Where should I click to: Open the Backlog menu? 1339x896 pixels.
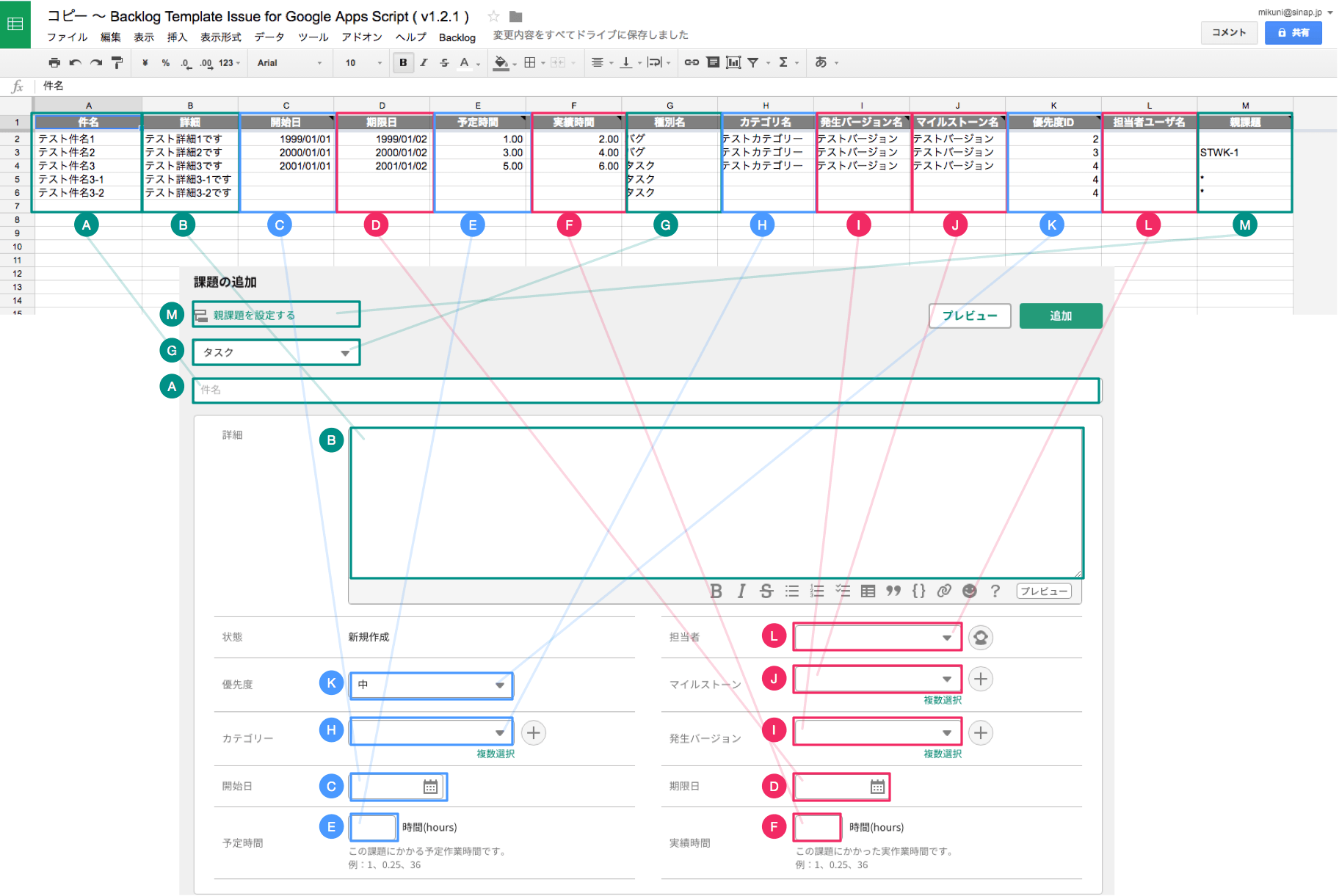point(457,37)
